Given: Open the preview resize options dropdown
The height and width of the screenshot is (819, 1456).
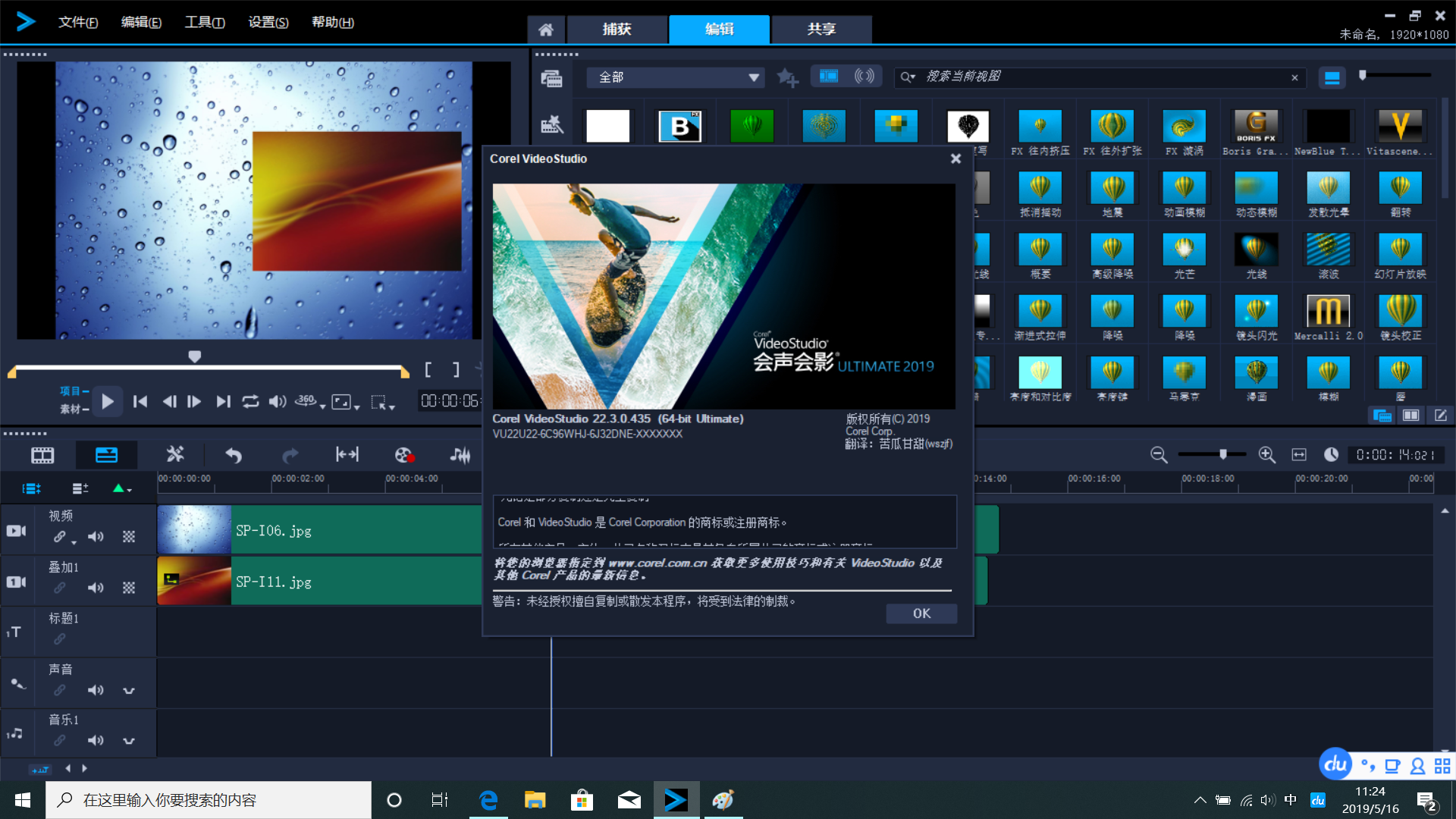Looking at the screenshot, I should pos(345,402).
